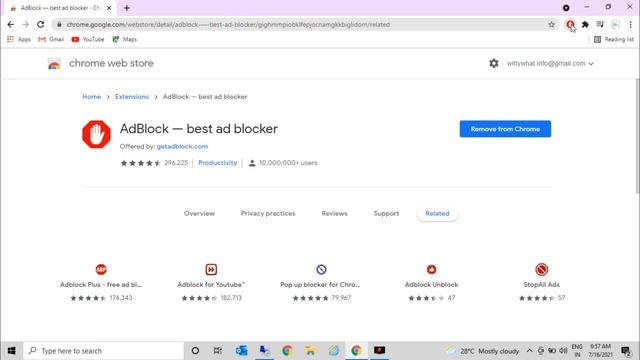Open the Windows Start menu
640x360 pixels.
coord(11,351)
